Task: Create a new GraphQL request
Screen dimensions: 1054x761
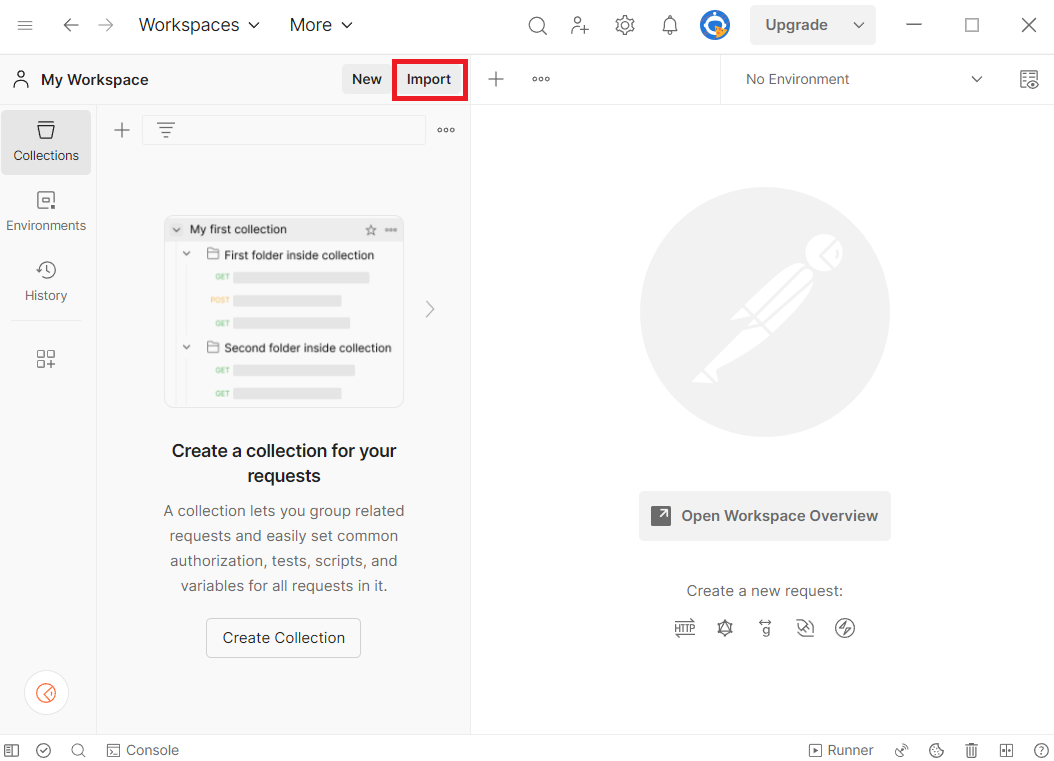Action: pyautogui.click(x=725, y=628)
